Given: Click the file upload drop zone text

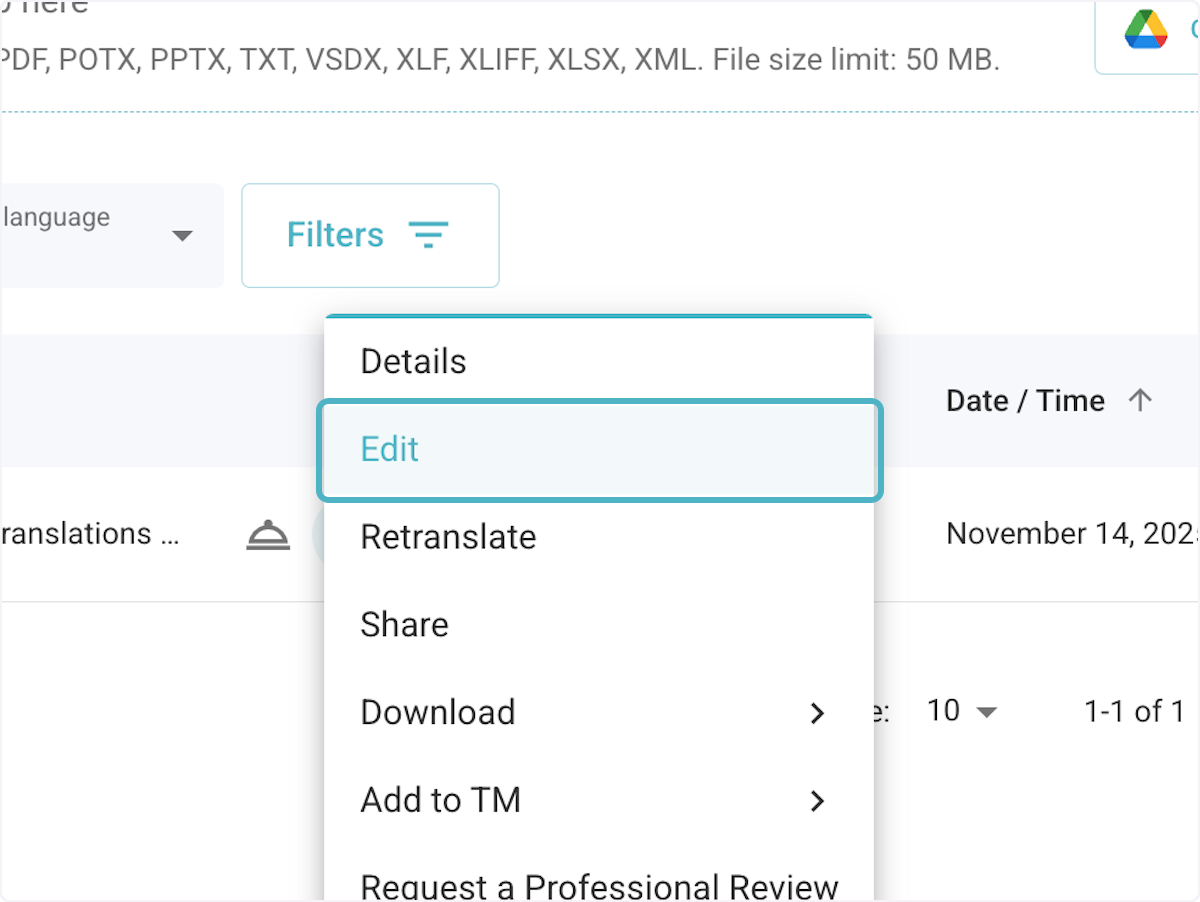Looking at the screenshot, I should (x=500, y=60).
